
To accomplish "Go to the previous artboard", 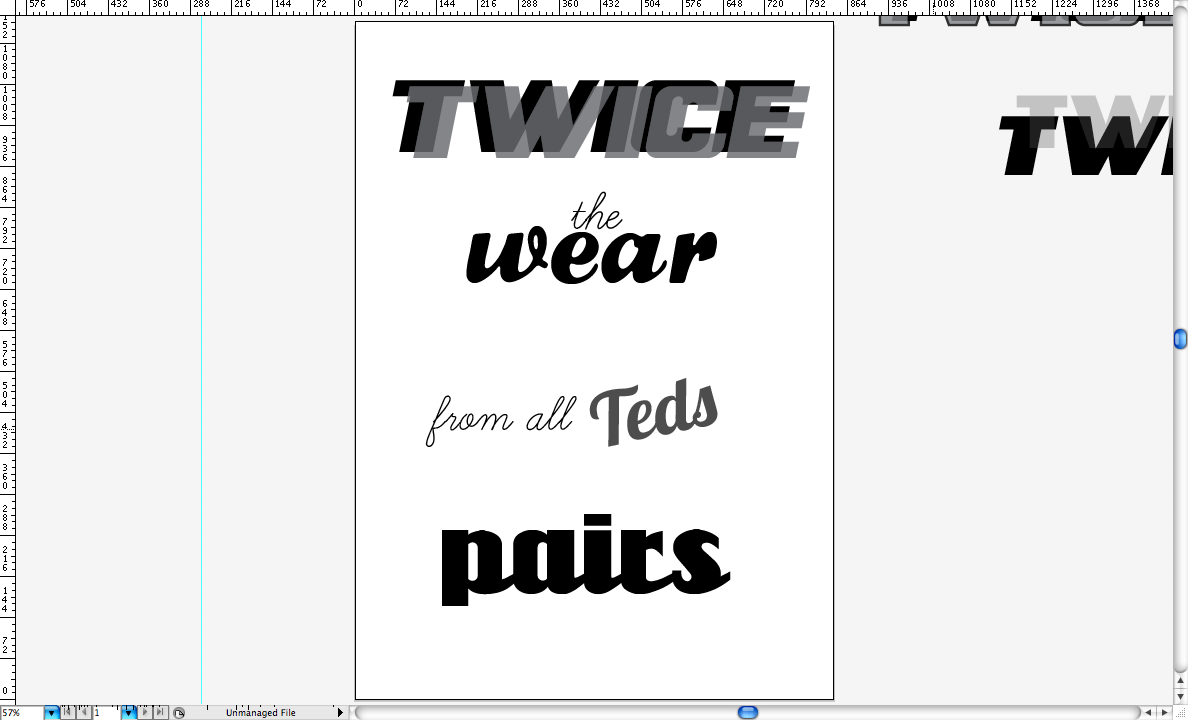I will click(83, 712).
